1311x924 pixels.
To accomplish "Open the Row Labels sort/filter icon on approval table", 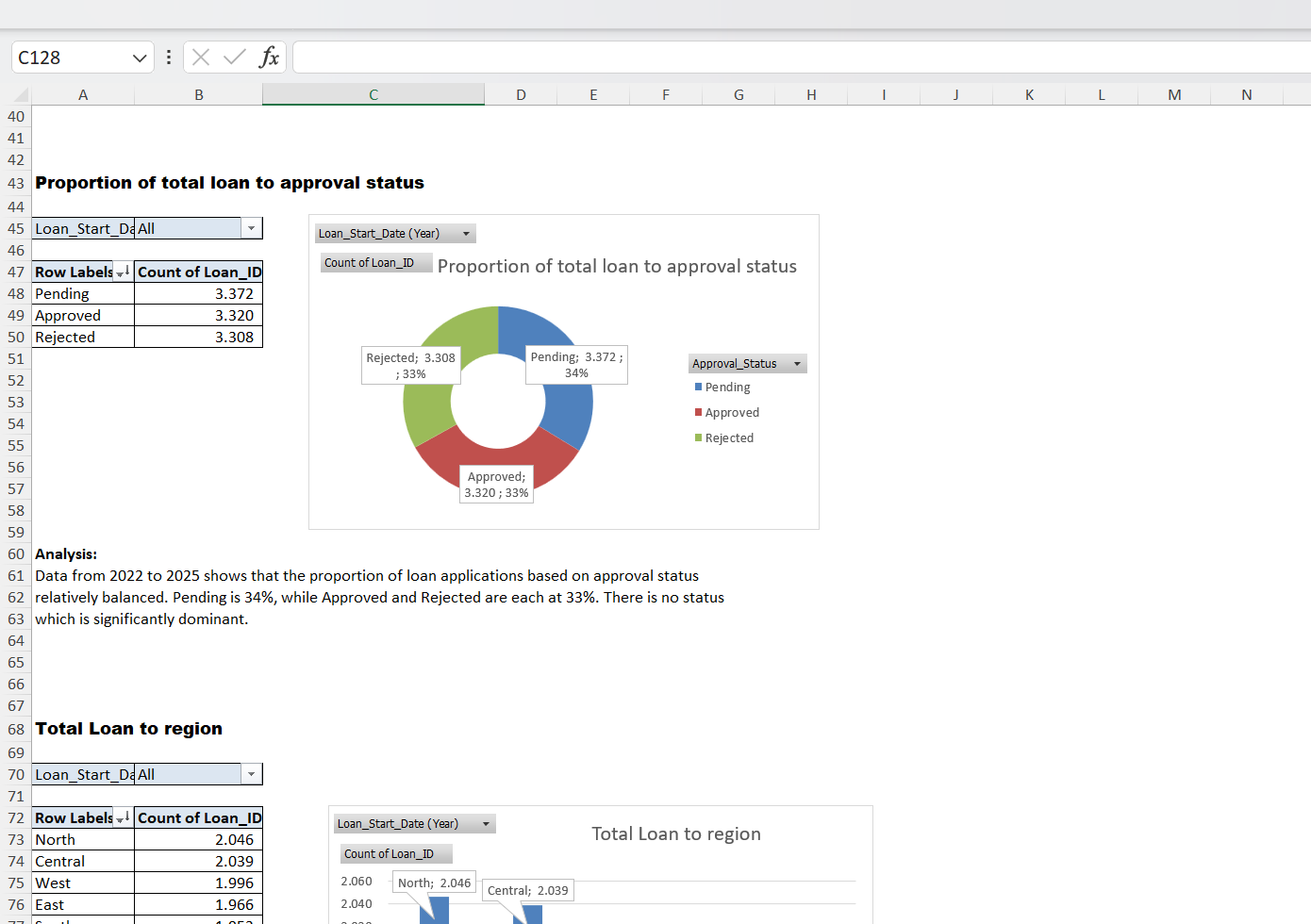I will 123,272.
